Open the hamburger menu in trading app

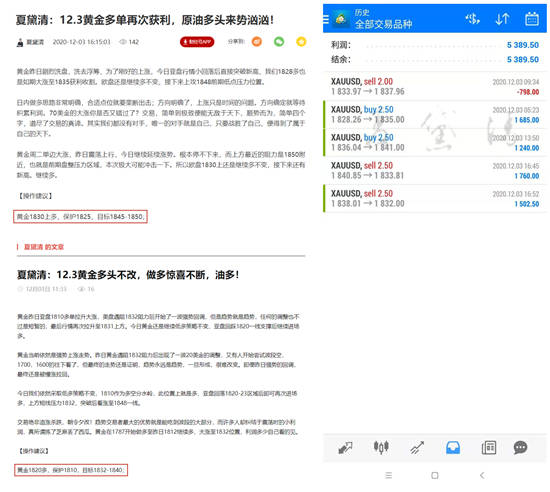[326, 19]
